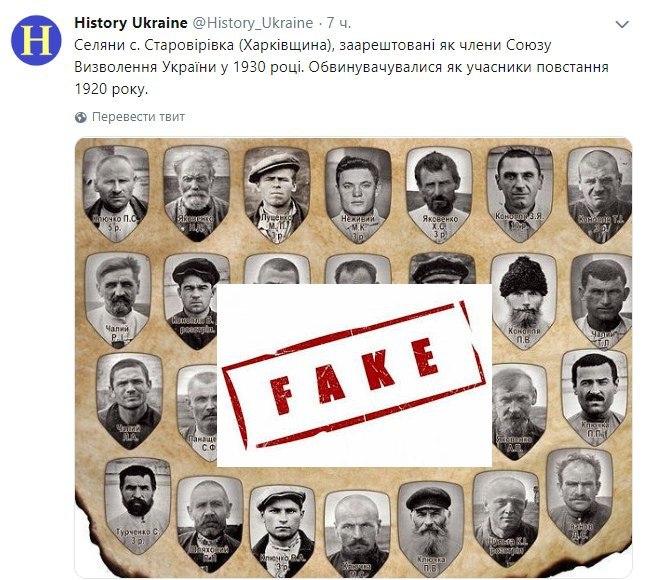The width and height of the screenshot is (653, 580).
Task: Open the @History_Ukraine handle link
Action: click(x=252, y=23)
